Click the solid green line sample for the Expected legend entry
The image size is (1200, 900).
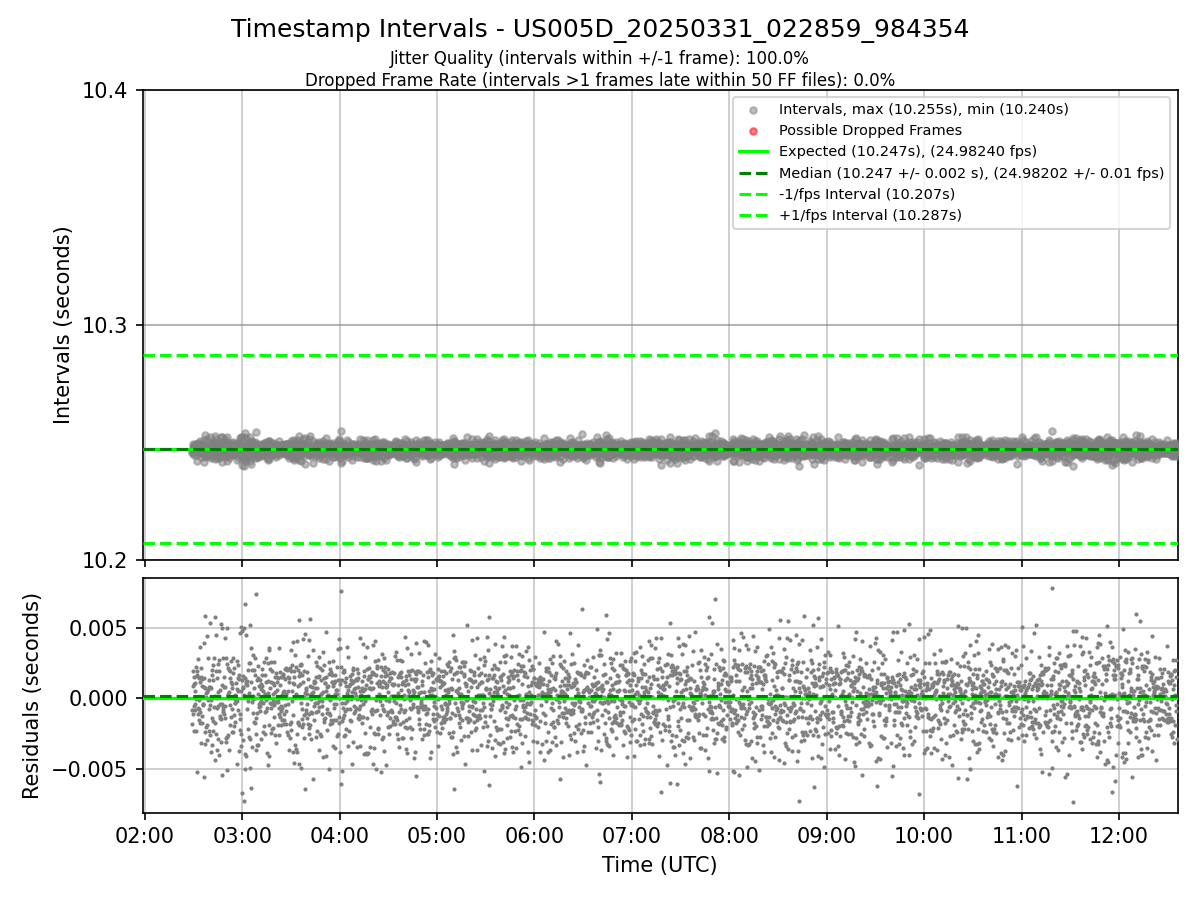coord(754,152)
